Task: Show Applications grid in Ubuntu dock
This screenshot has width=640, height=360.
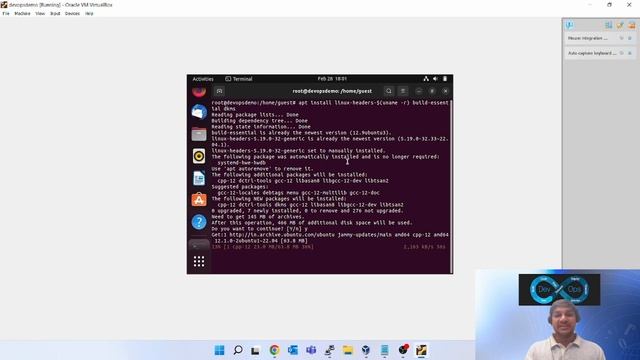Action: (x=199, y=261)
